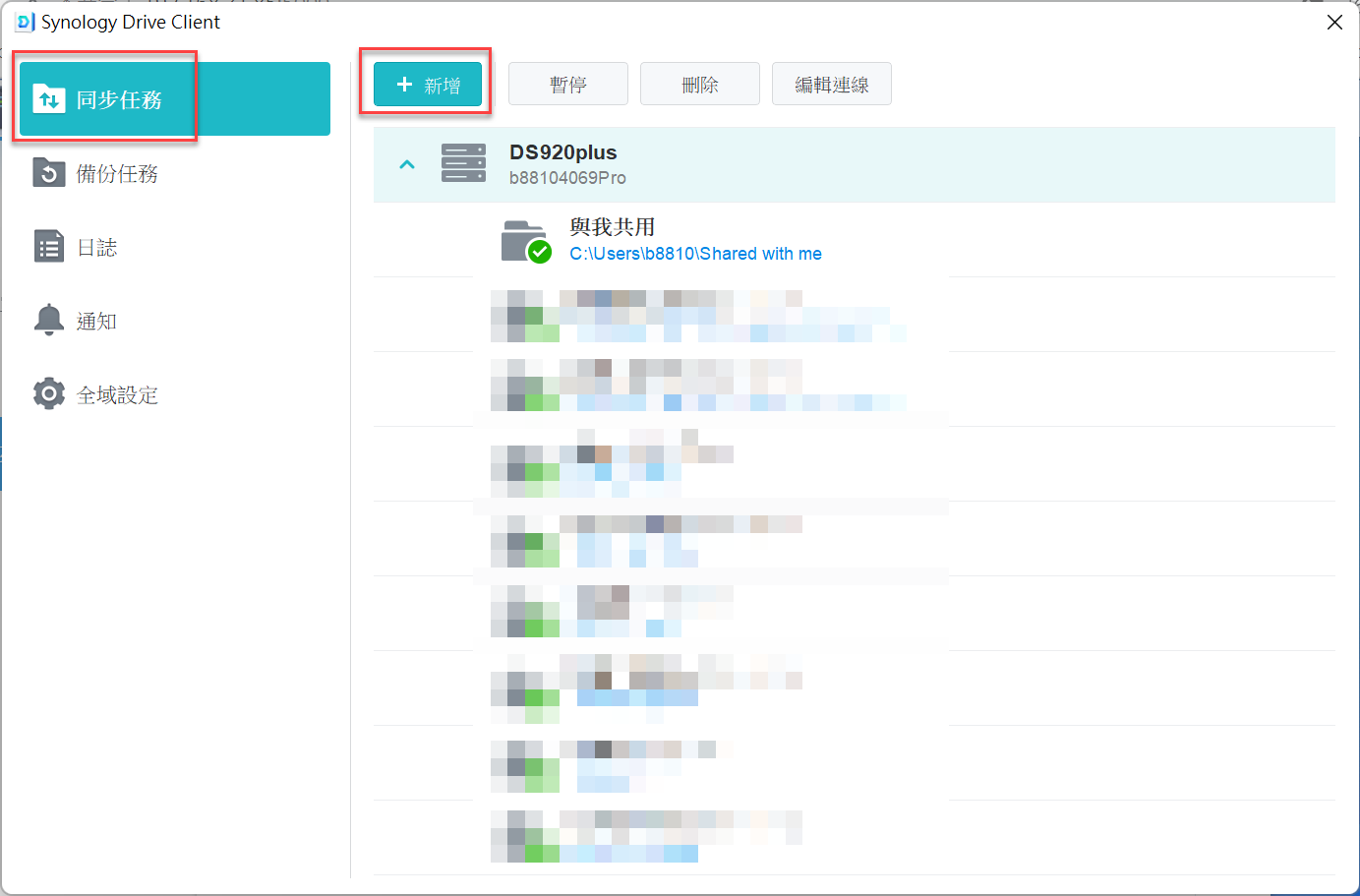The image size is (1360, 896).
Task: Open 全域設定 section
Action: pyautogui.click(x=175, y=394)
